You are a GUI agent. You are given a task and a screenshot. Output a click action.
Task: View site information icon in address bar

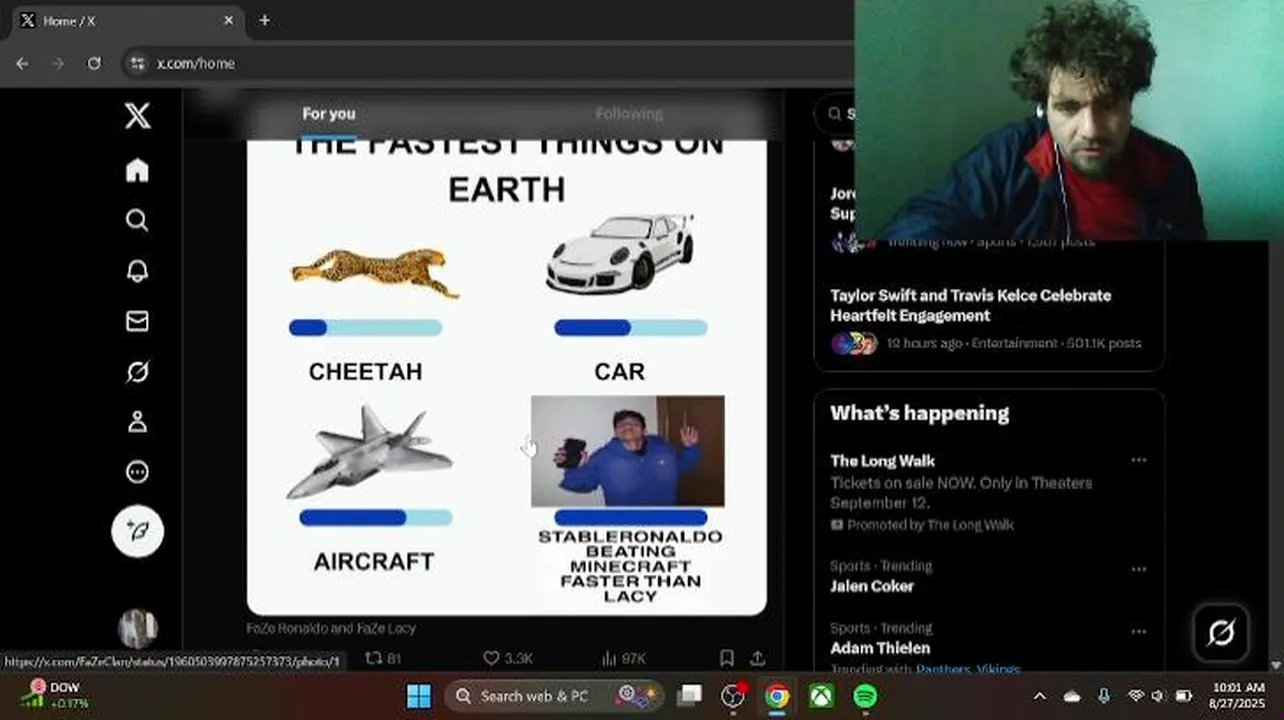(x=138, y=63)
